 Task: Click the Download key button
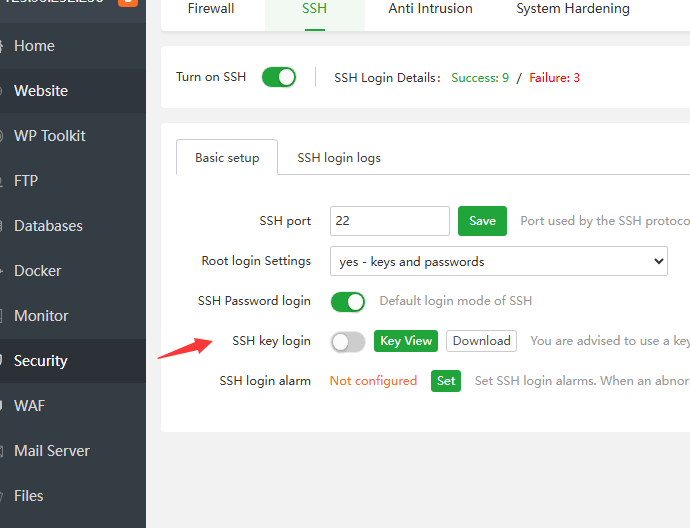click(481, 341)
